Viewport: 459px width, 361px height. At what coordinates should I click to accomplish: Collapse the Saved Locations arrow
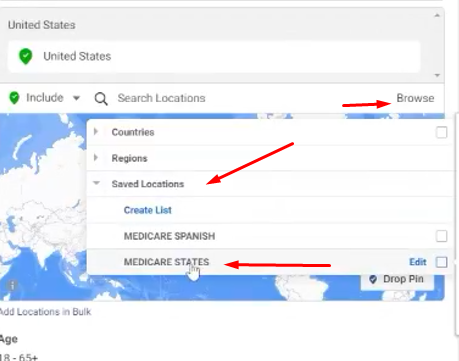96,183
